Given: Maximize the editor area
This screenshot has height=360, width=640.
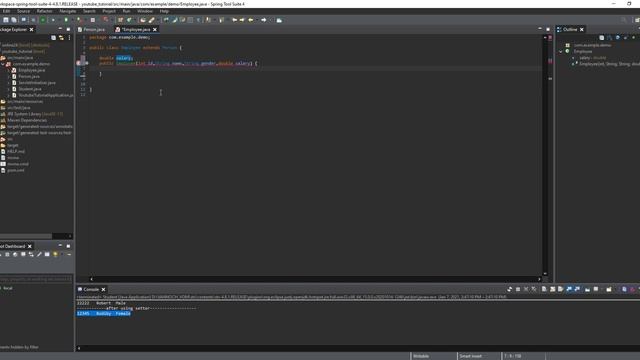Looking at the screenshot, I should pyautogui.click(x=548, y=29).
